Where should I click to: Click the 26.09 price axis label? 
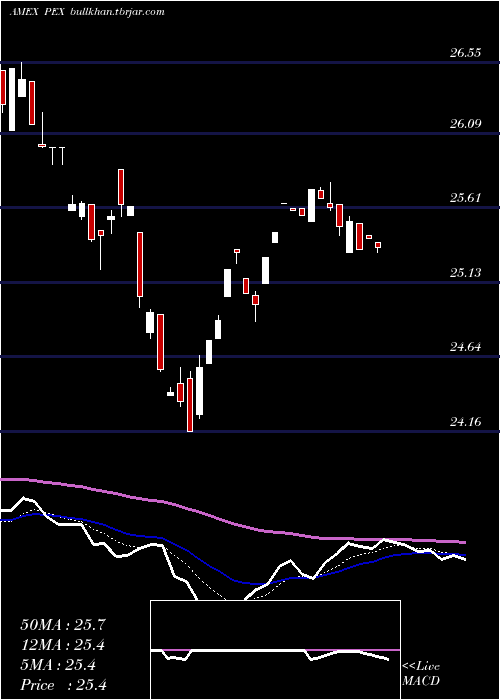[465, 124]
